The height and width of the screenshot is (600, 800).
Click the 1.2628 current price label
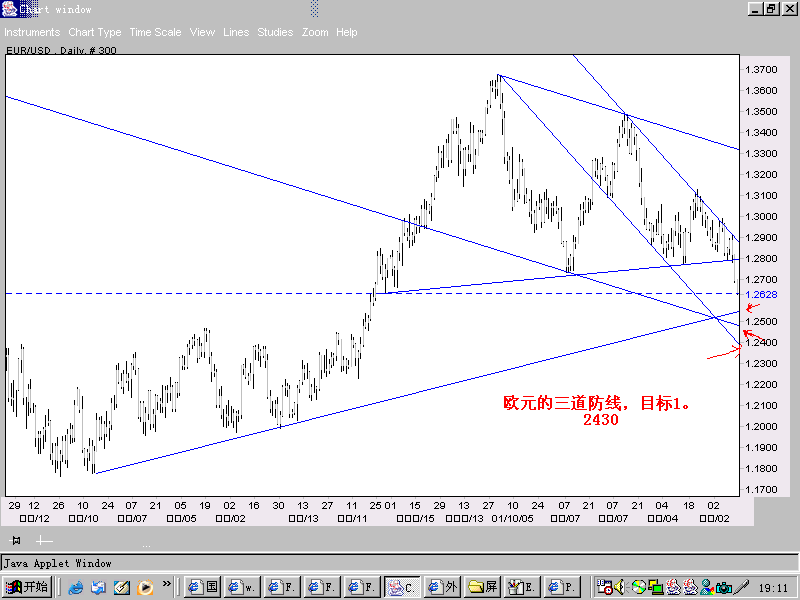coord(761,294)
